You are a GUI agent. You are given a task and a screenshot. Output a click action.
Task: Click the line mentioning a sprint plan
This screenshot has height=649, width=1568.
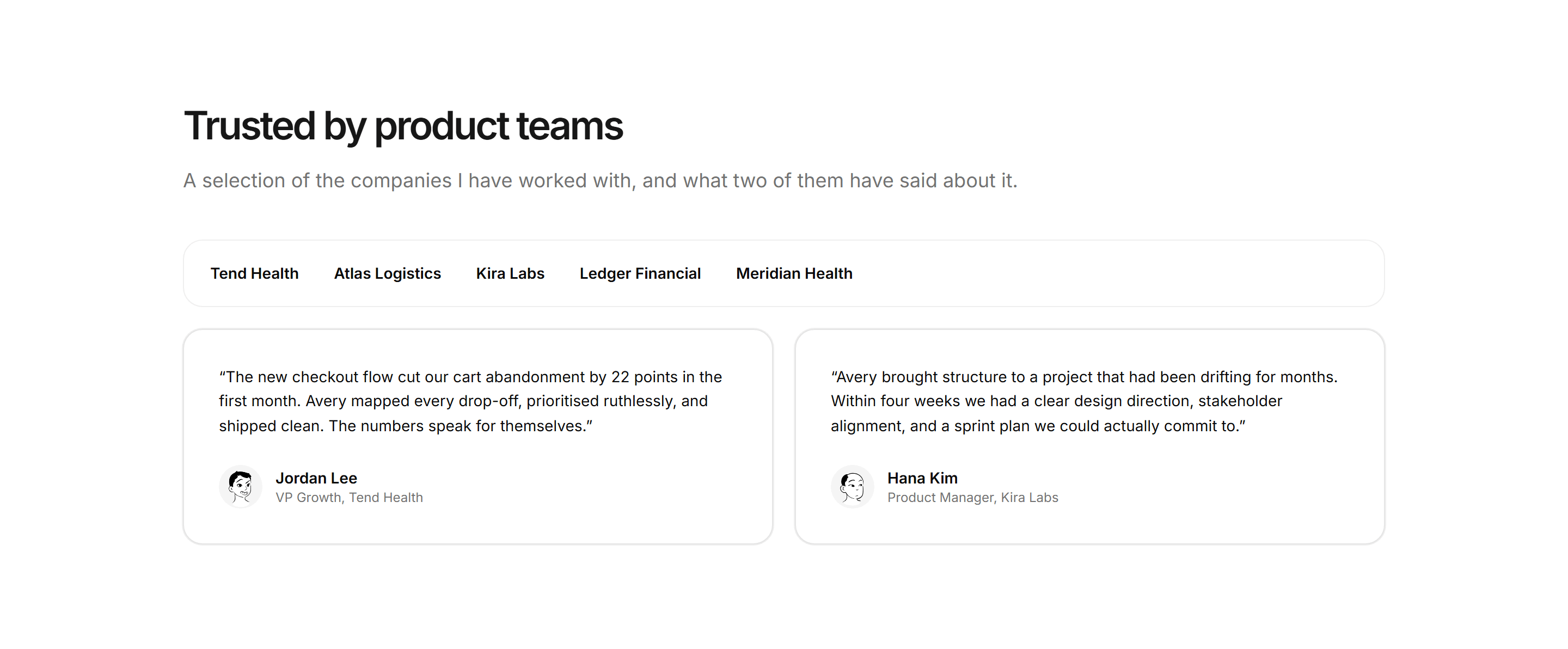click(x=1038, y=426)
